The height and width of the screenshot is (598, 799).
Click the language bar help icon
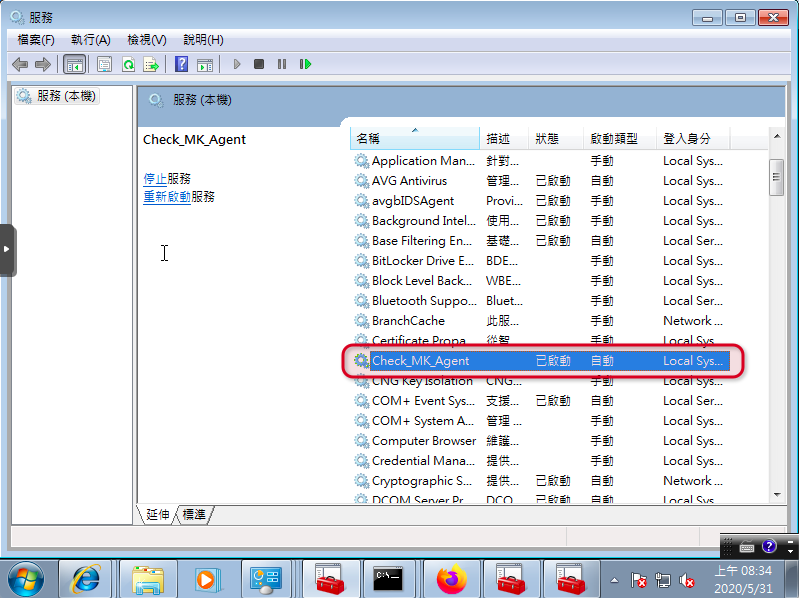click(x=769, y=547)
